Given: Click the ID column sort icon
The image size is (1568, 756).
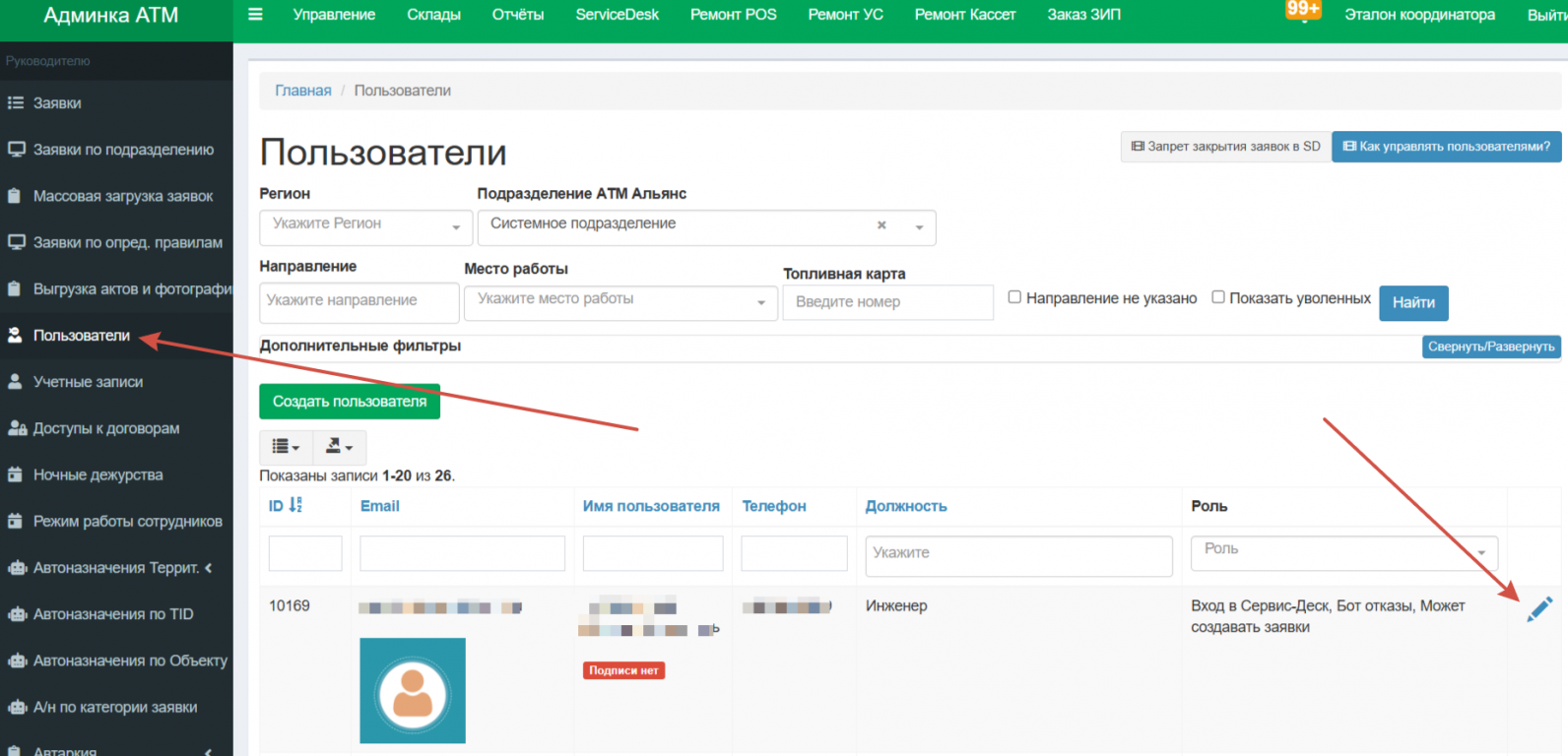Looking at the screenshot, I should point(295,505).
